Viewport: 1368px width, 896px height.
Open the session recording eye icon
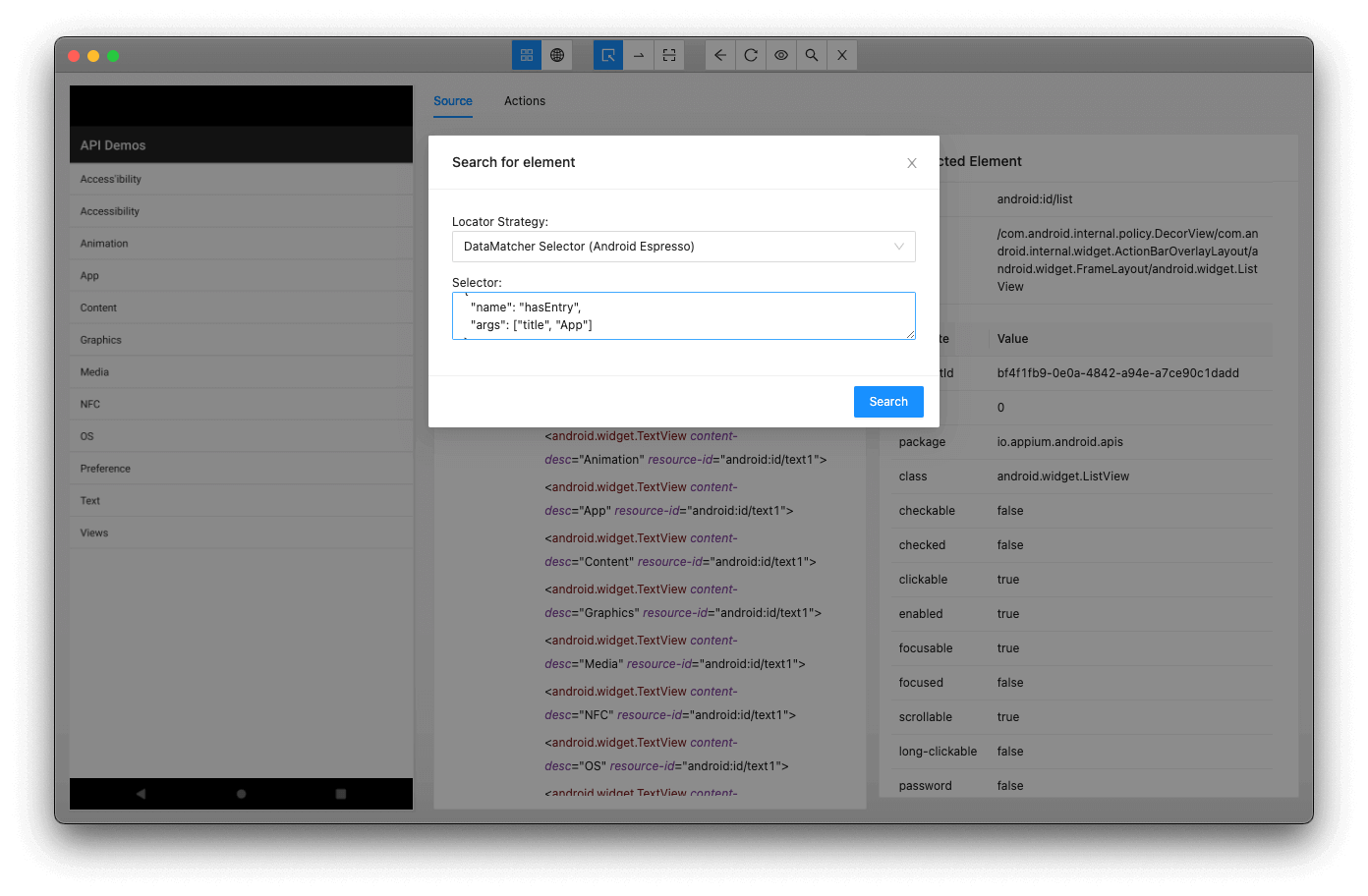point(781,55)
